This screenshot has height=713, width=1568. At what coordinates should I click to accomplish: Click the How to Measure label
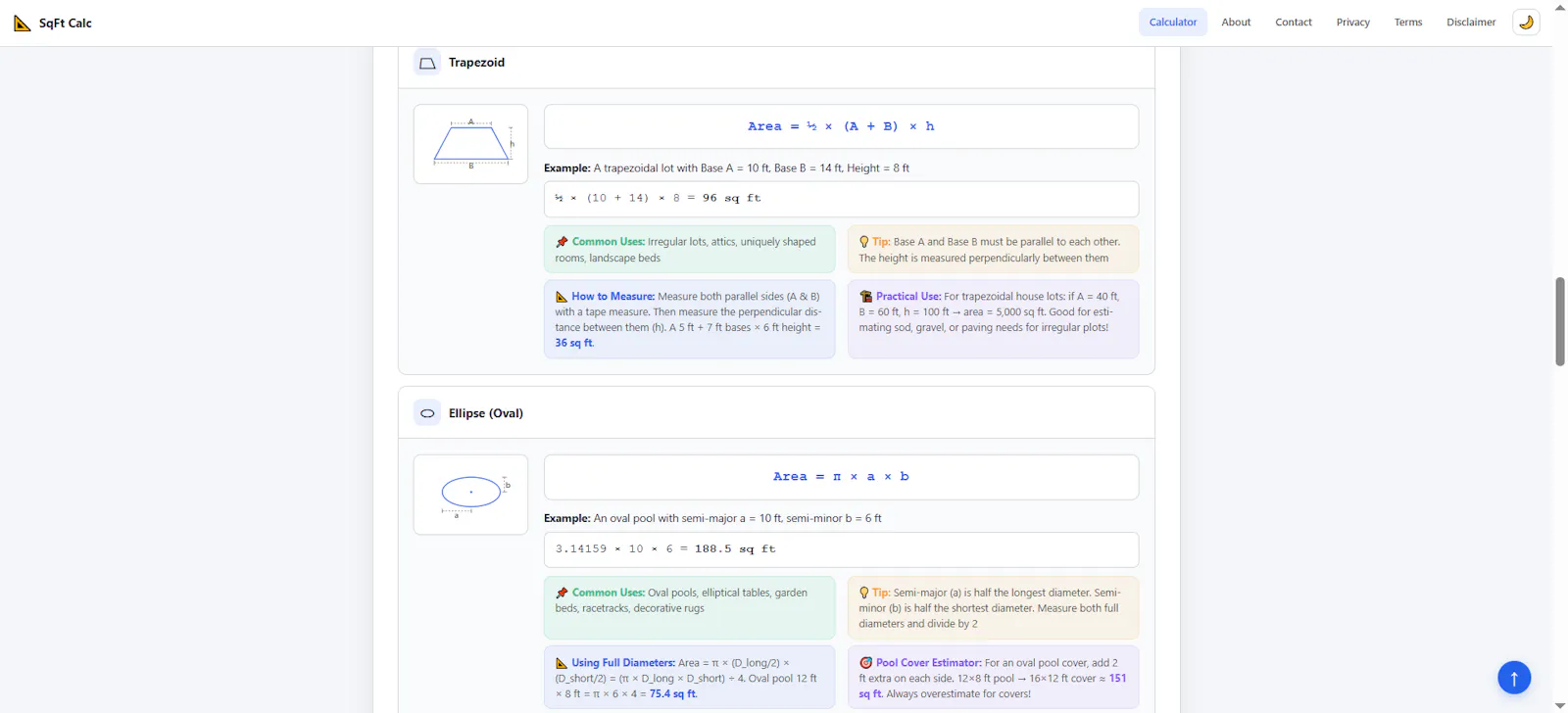point(613,297)
